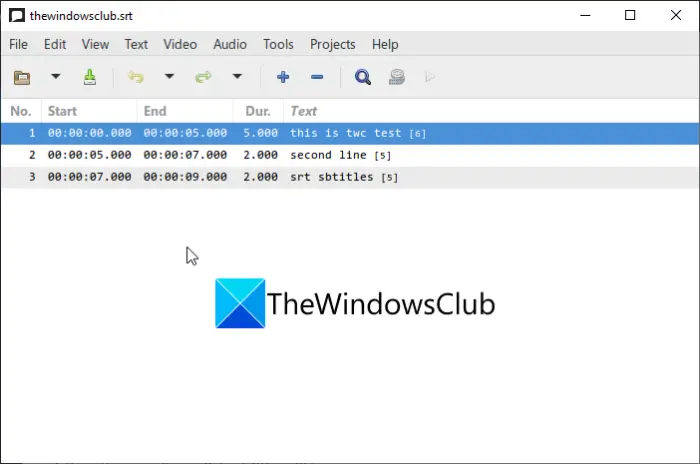
Task: Minimize the thewindowsclub.srt window
Action: point(585,15)
